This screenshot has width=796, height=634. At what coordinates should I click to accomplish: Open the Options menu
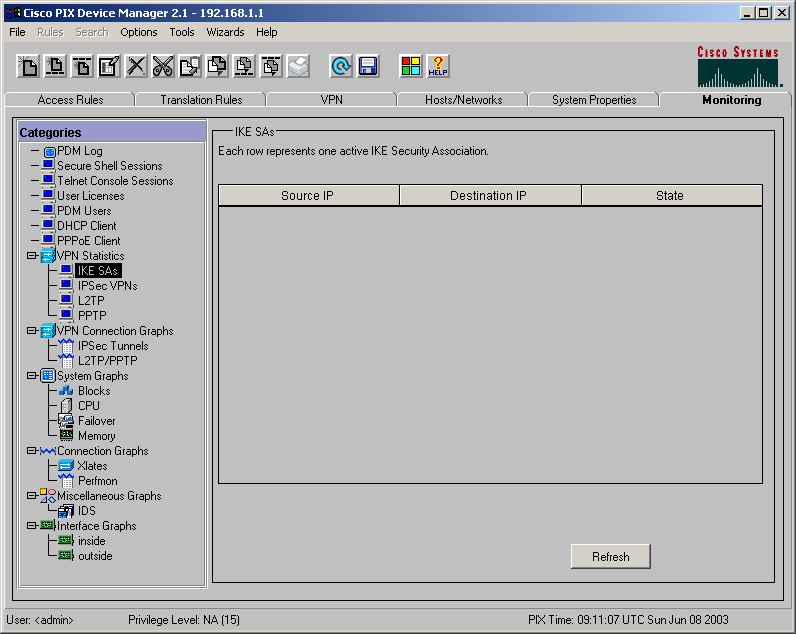[139, 32]
